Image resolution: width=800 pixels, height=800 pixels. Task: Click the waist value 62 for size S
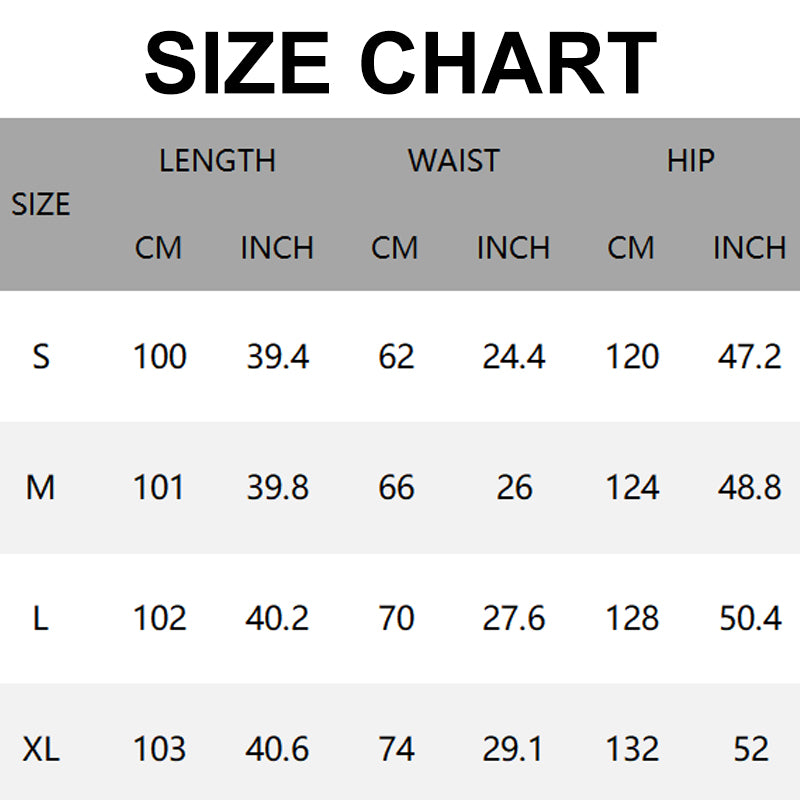point(396,356)
